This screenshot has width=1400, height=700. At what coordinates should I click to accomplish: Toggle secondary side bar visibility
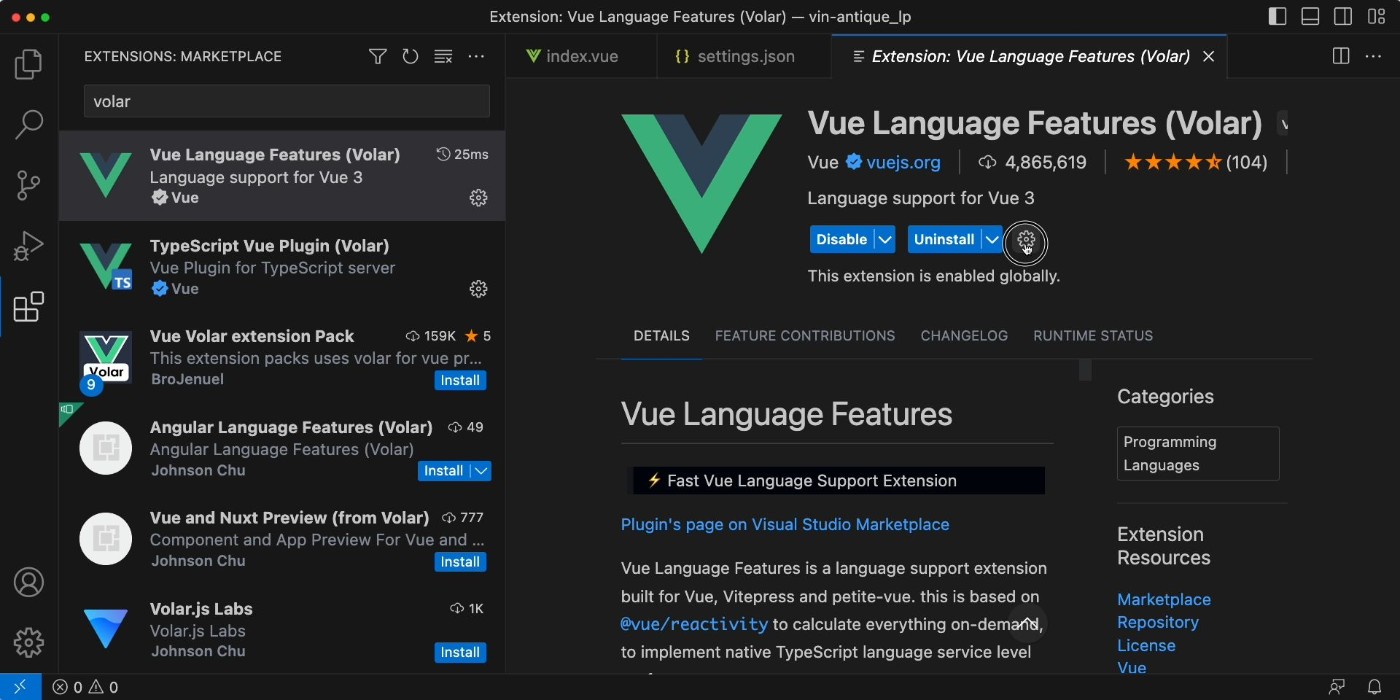[1343, 17]
